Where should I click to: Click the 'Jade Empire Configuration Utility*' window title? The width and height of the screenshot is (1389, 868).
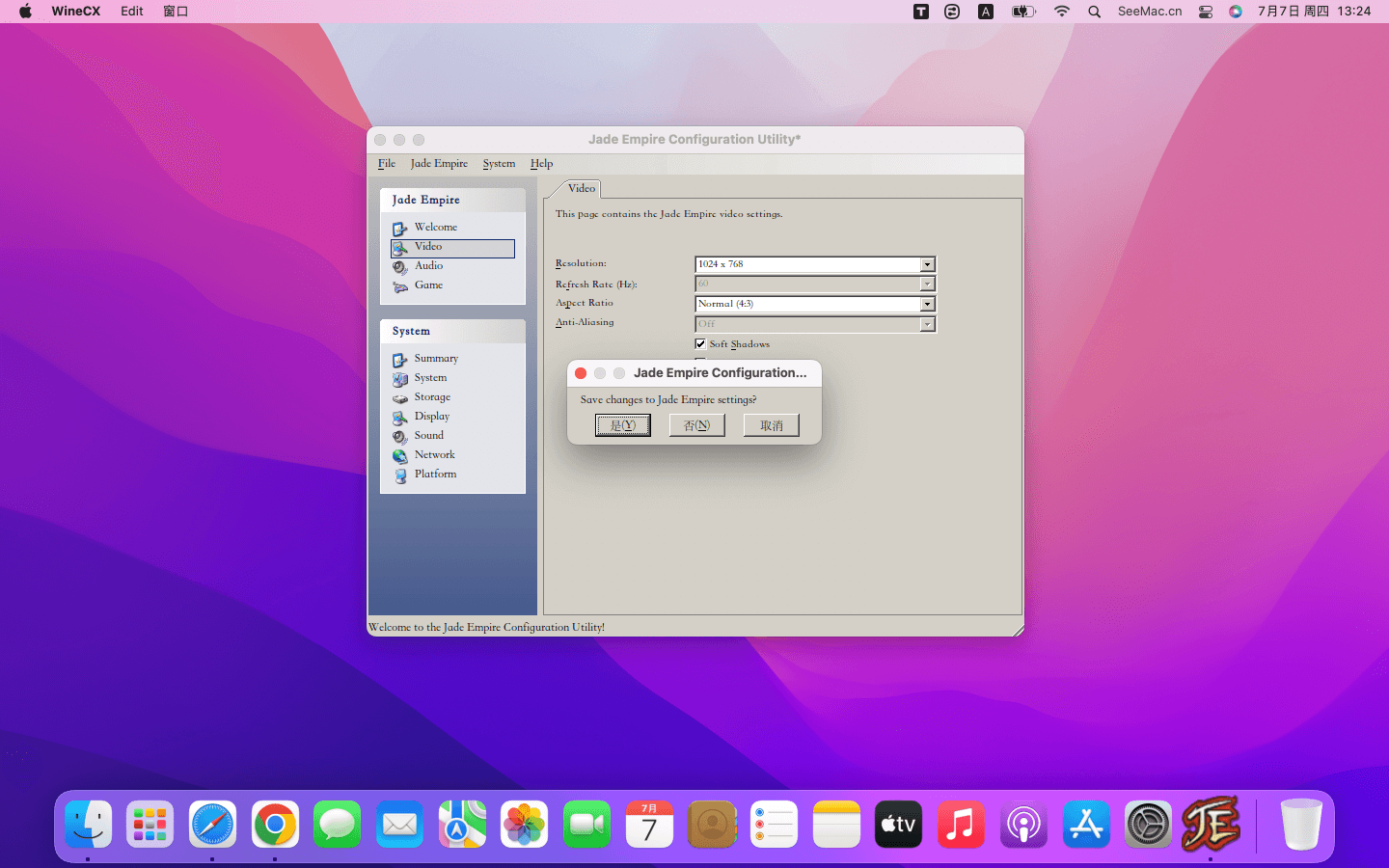[x=694, y=140]
